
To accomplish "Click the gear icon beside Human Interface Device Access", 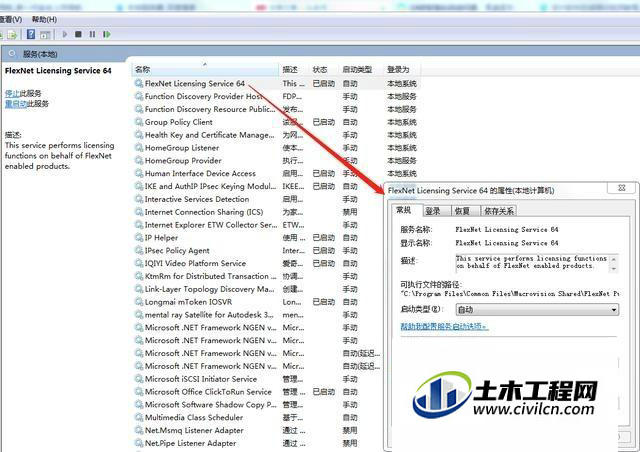I will click(x=139, y=174).
